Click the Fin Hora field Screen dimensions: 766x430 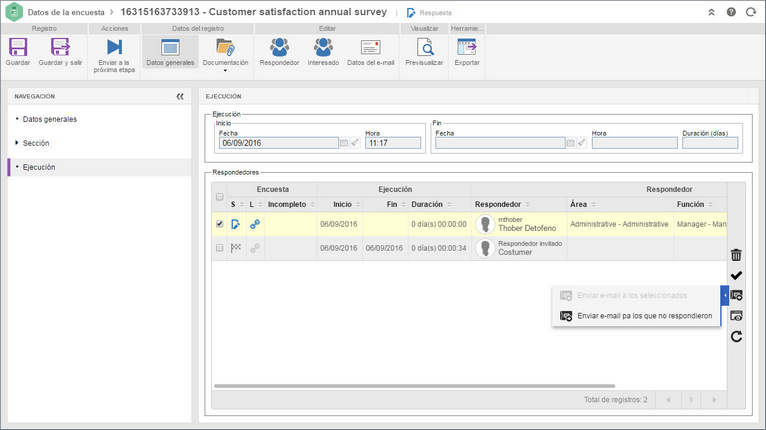(x=635, y=143)
